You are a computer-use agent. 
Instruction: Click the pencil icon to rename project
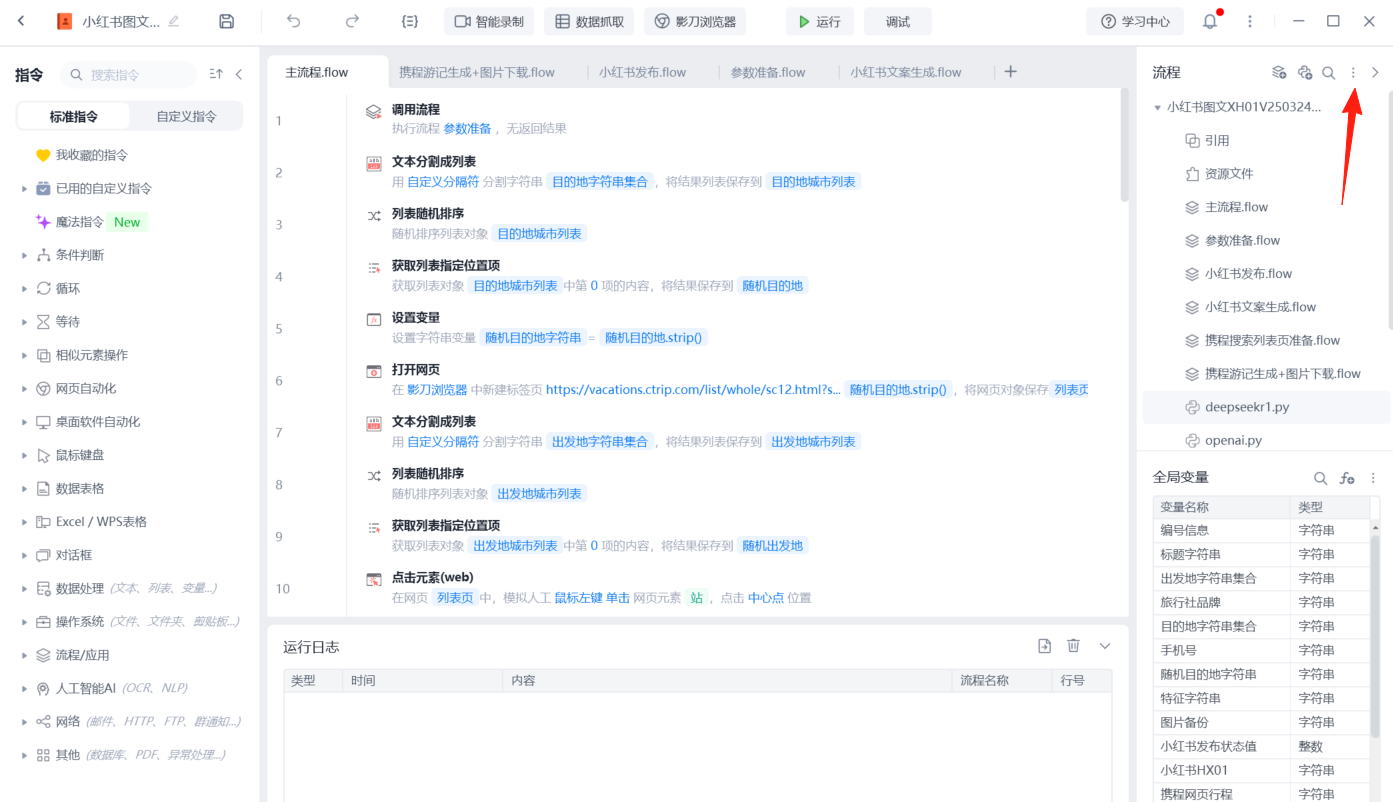(174, 21)
